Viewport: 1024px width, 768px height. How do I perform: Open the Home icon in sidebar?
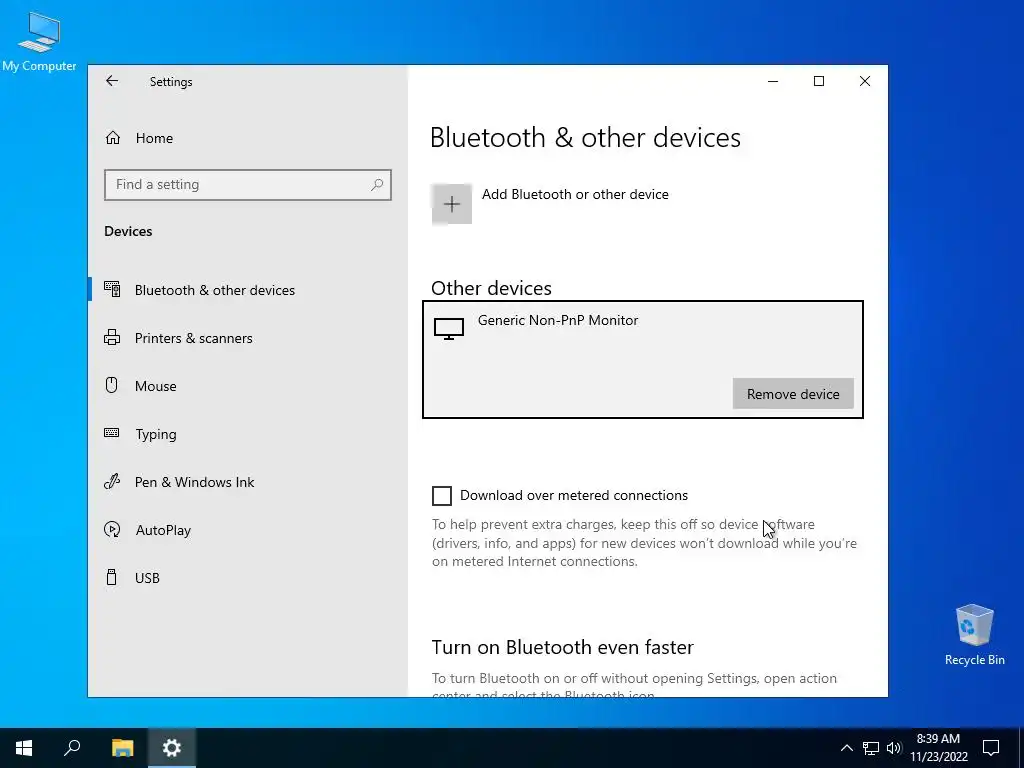tap(113, 138)
